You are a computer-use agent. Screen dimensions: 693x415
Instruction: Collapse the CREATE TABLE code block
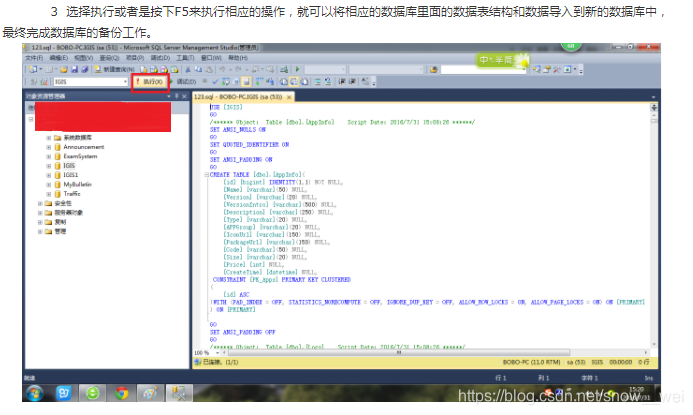tap(206, 175)
